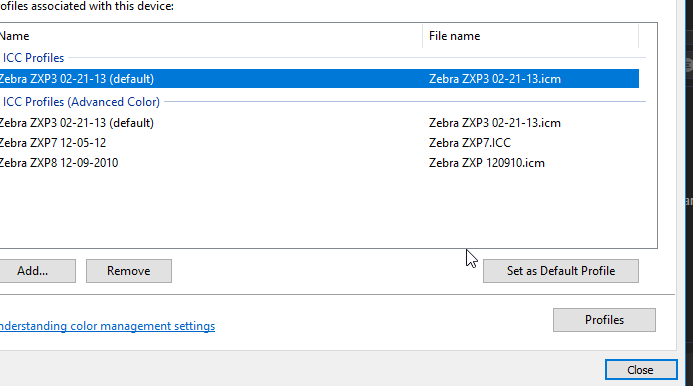
Task: Open Understanding color management settings link
Action: [x=107, y=326]
